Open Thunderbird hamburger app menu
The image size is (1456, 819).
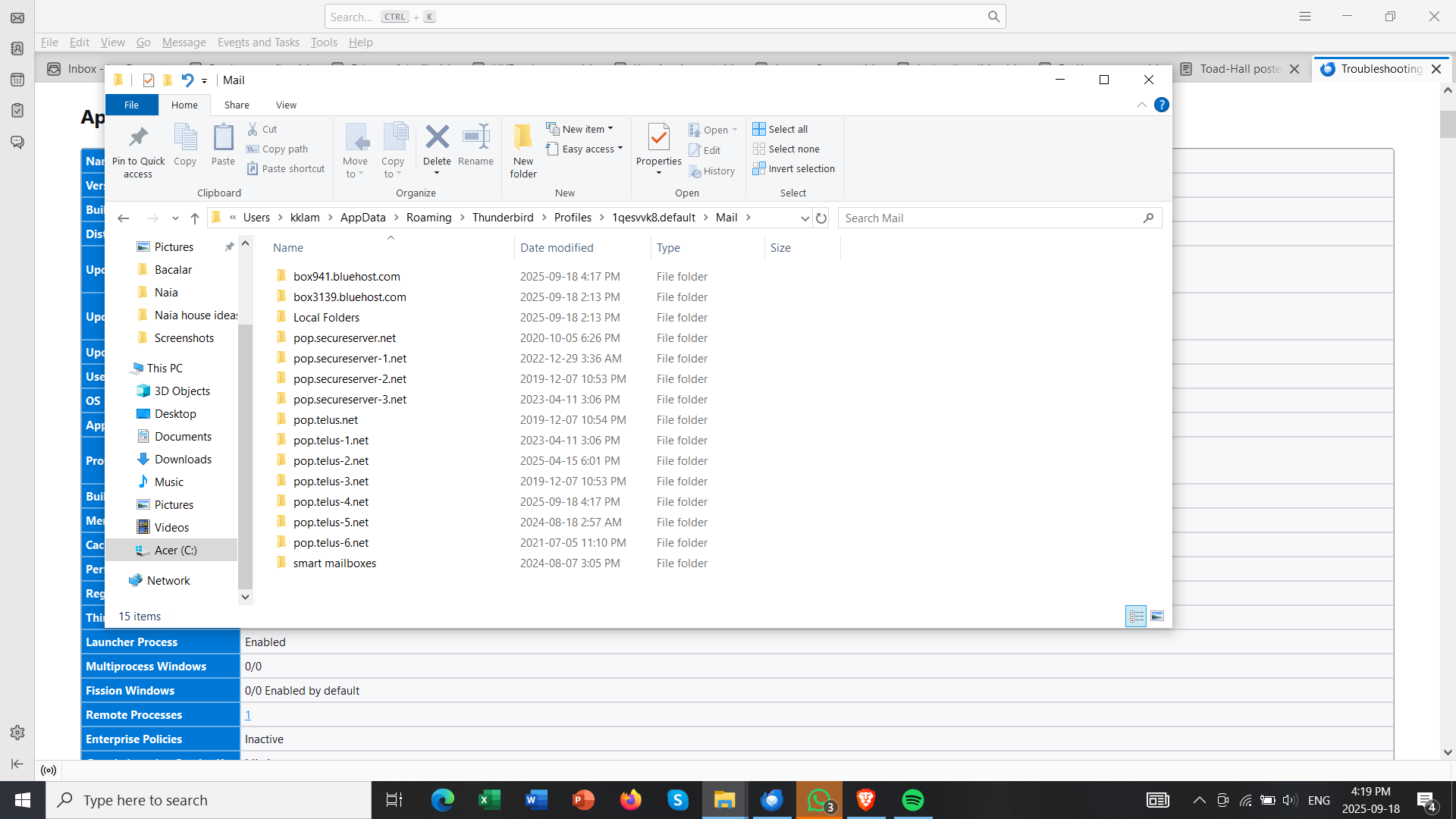point(1305,16)
